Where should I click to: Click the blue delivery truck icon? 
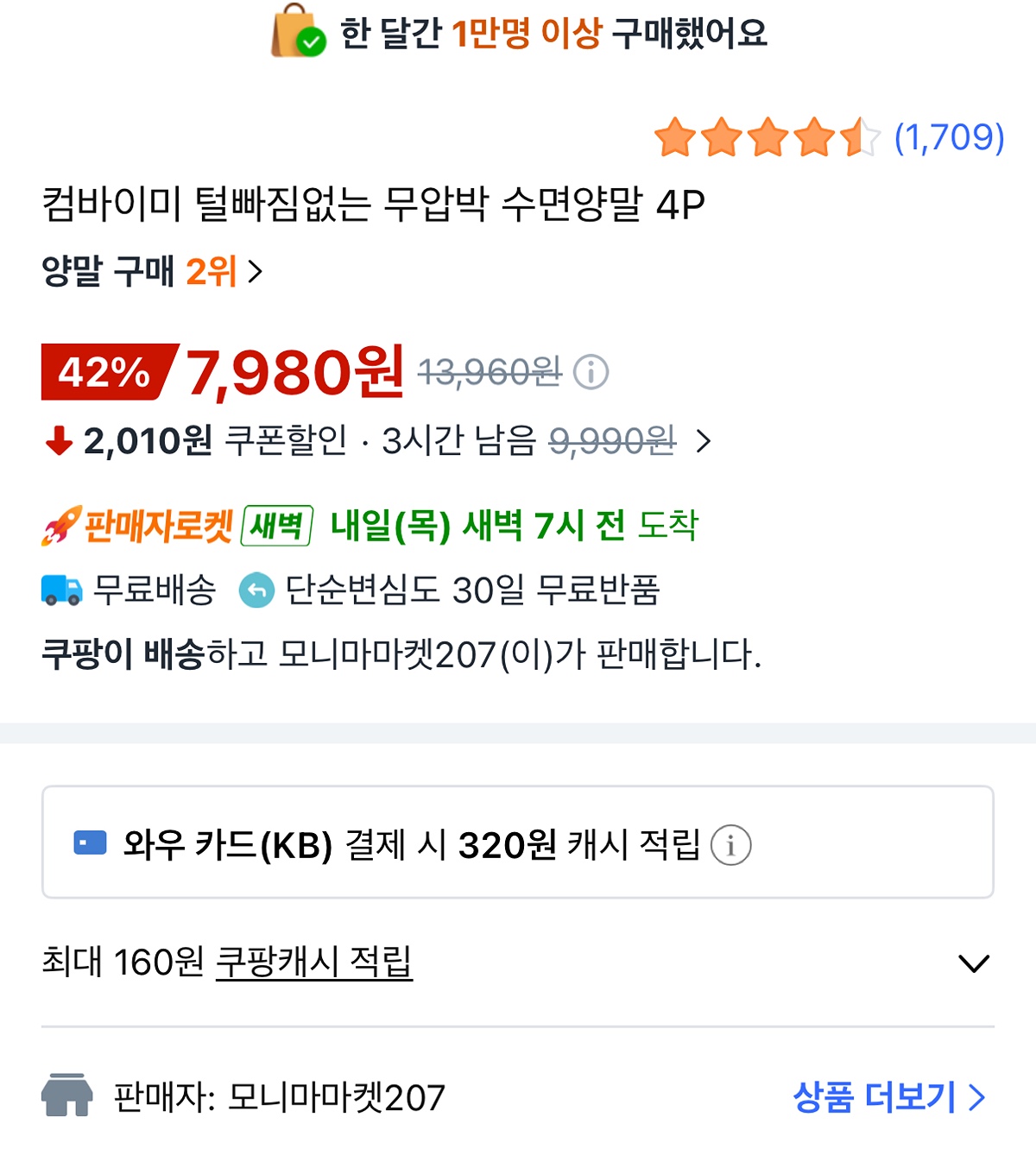coord(61,590)
